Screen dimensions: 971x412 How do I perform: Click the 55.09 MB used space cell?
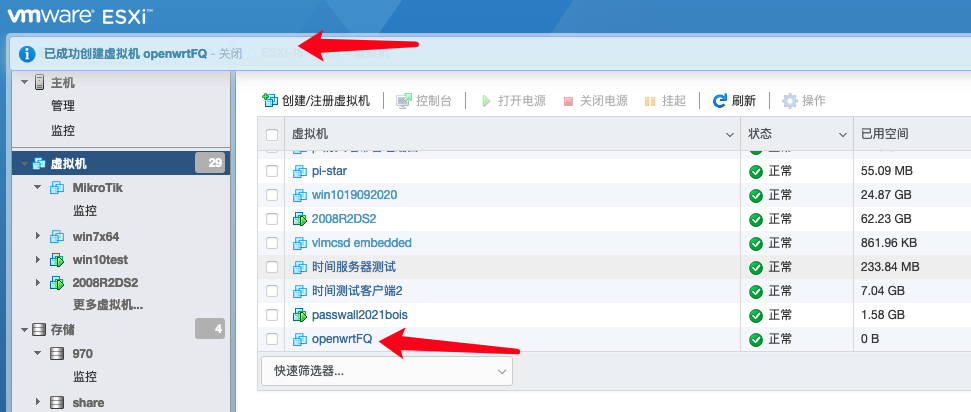pyautogui.click(x=887, y=171)
